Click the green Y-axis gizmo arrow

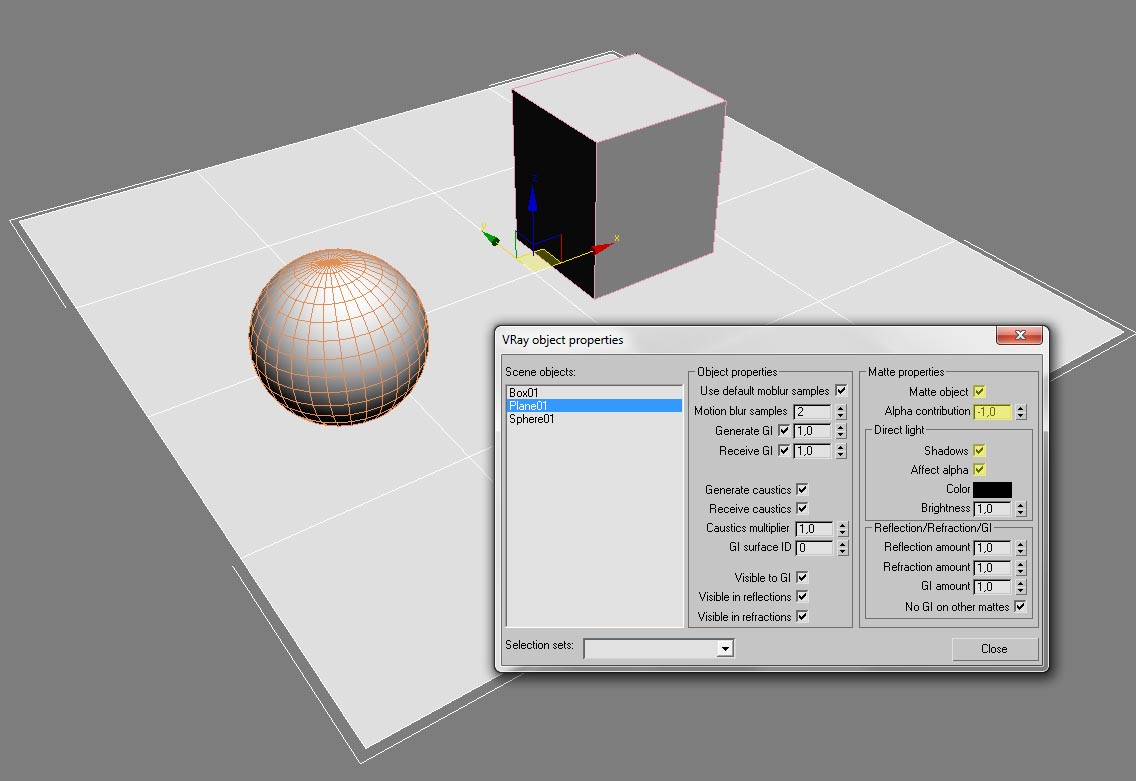click(x=490, y=238)
